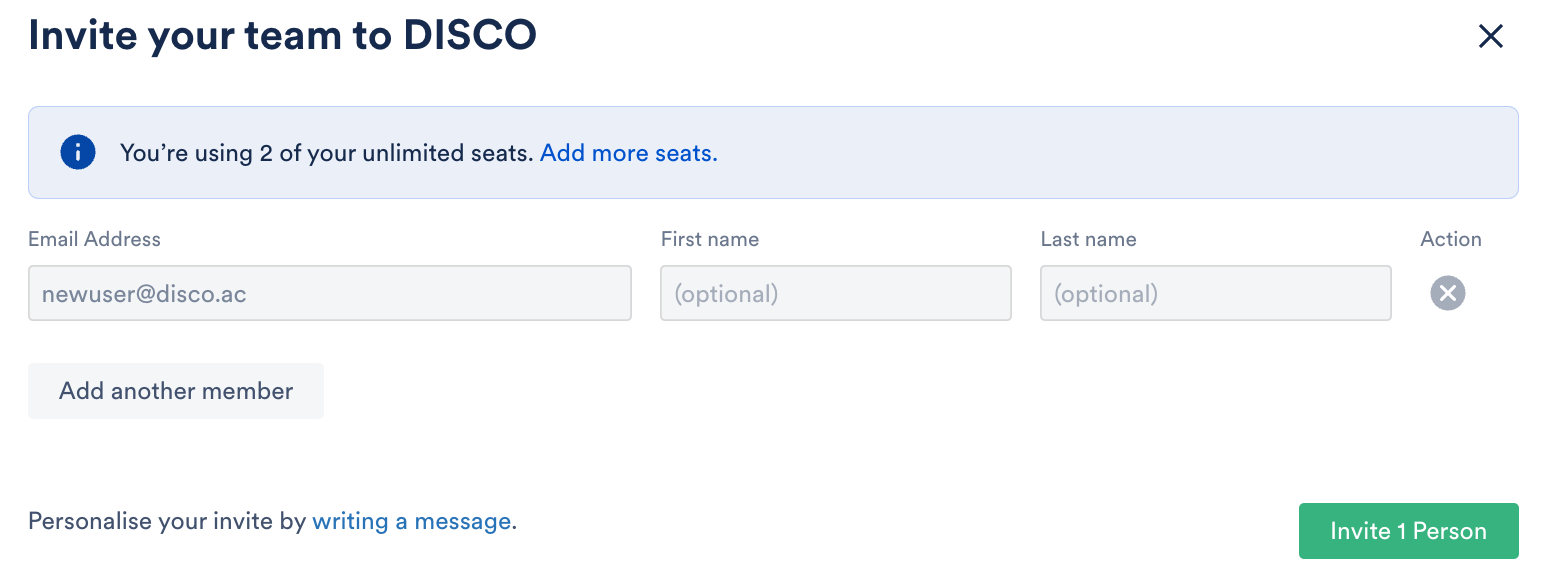This screenshot has height=577, width=1542.
Task: Click the Invite your team to DISCO heading
Action: point(282,36)
